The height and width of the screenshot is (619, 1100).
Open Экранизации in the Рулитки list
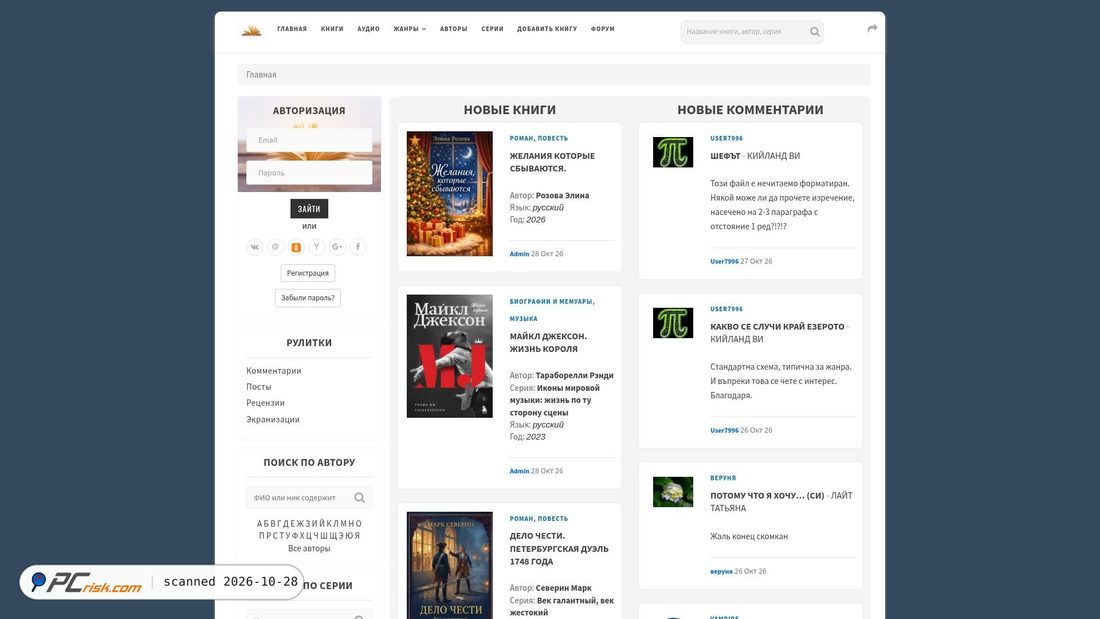[x=272, y=420]
